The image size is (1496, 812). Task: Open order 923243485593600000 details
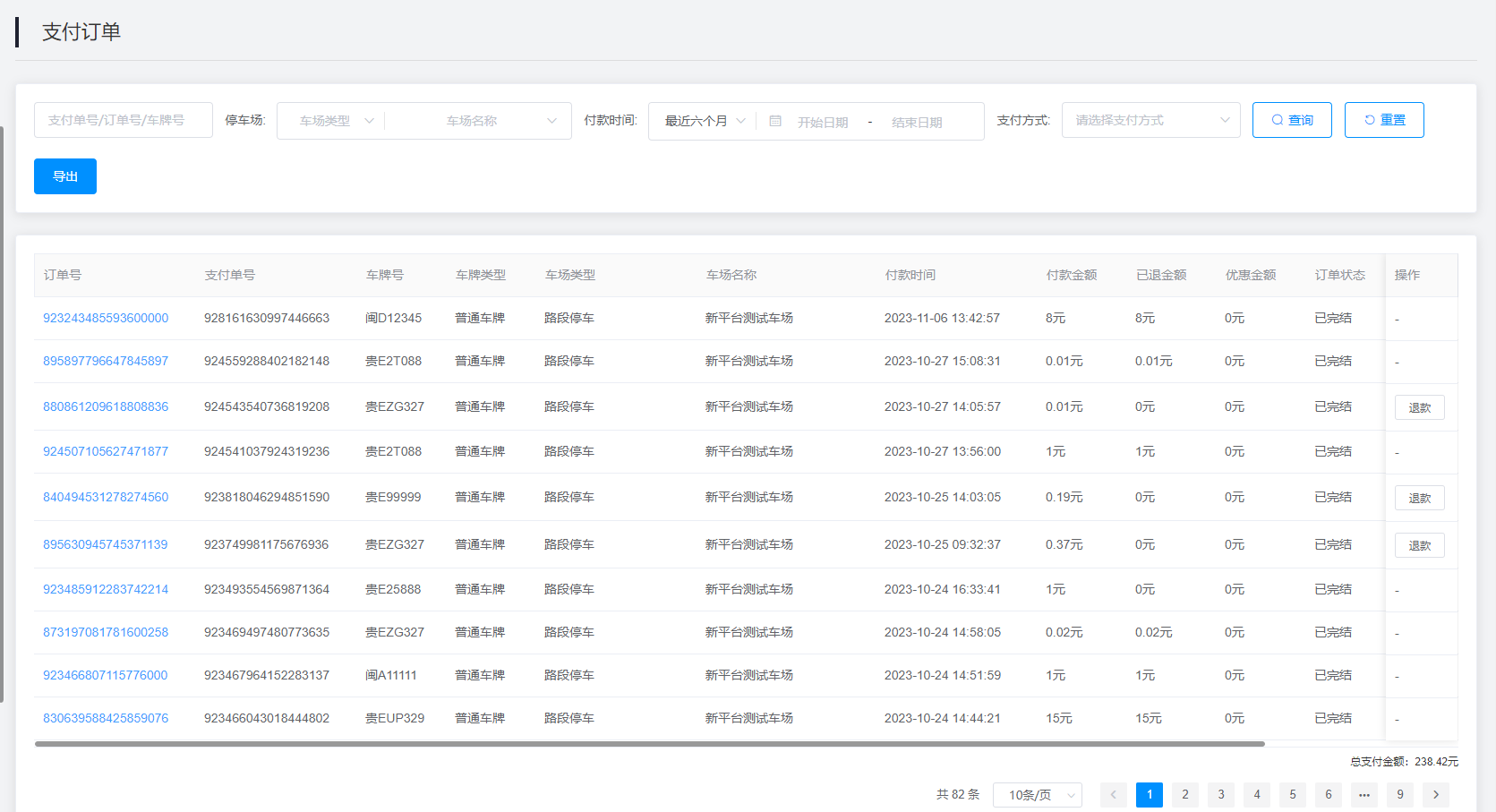106,318
